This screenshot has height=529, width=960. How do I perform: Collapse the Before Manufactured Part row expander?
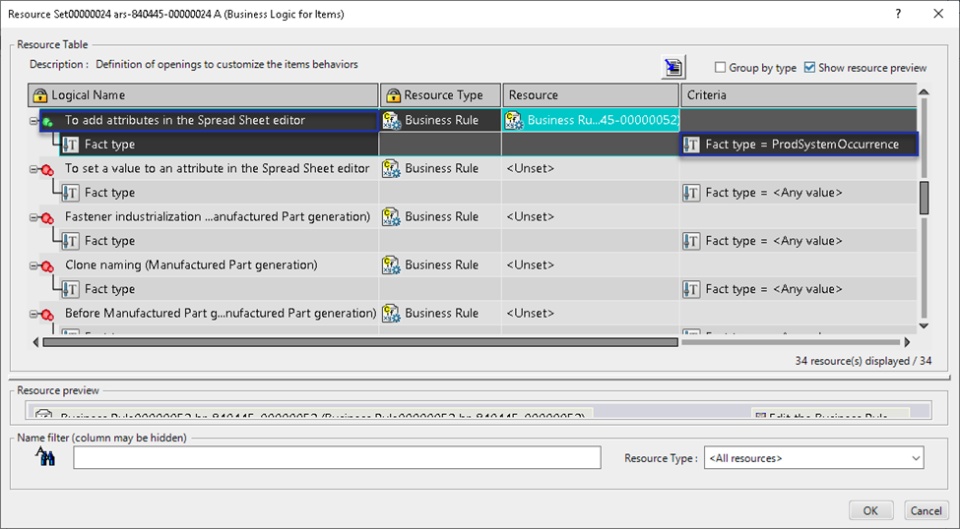34,315
